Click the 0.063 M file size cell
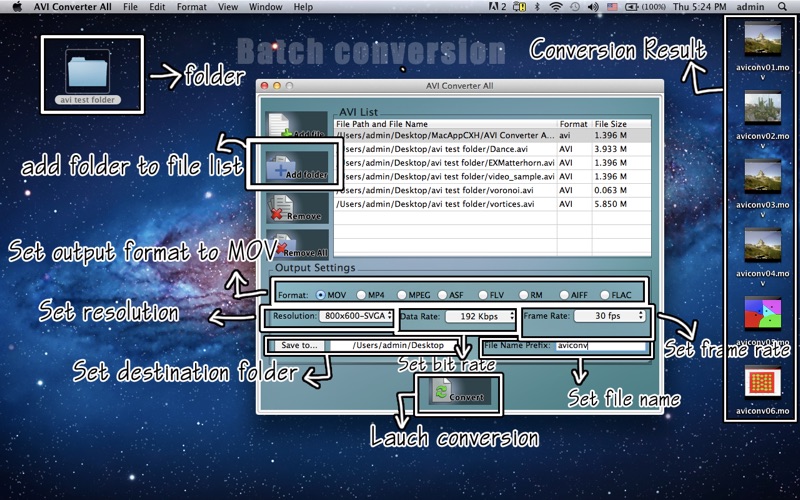Screen dimensions: 800x500 tap(610, 190)
